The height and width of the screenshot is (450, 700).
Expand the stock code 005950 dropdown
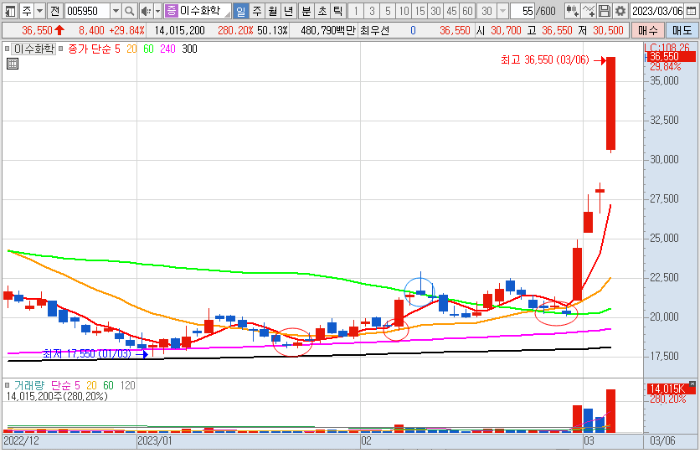pyautogui.click(x=116, y=10)
